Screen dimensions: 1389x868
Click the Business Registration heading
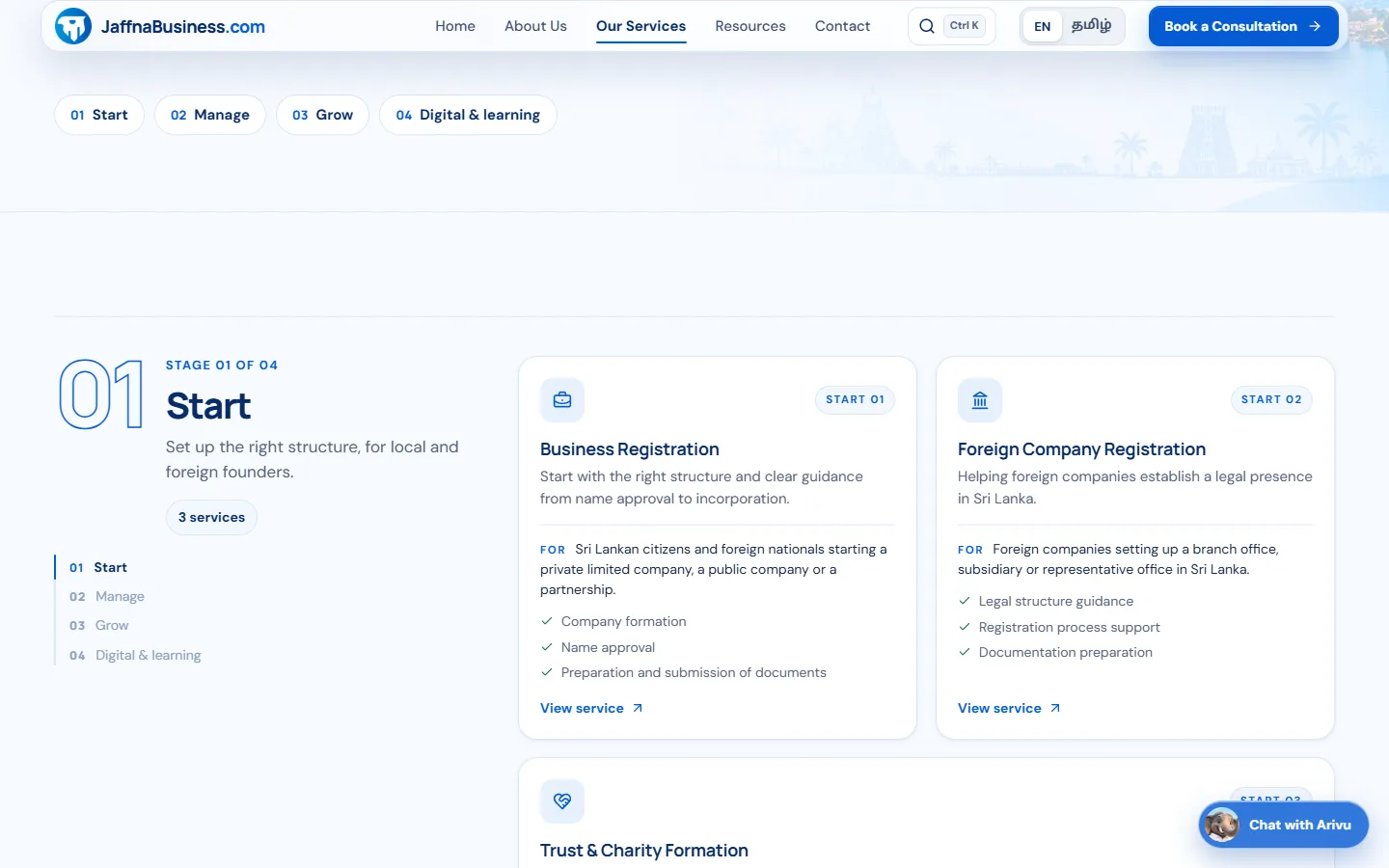coord(630,449)
